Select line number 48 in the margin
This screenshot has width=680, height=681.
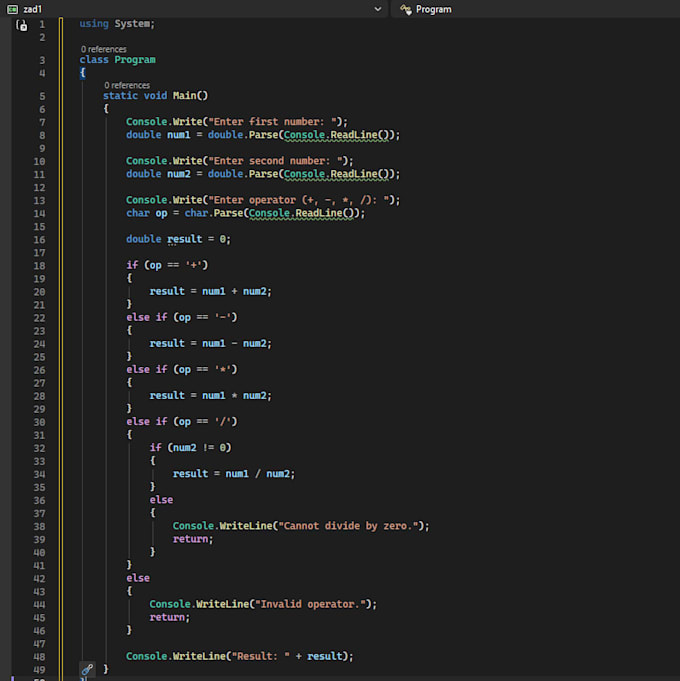39,657
